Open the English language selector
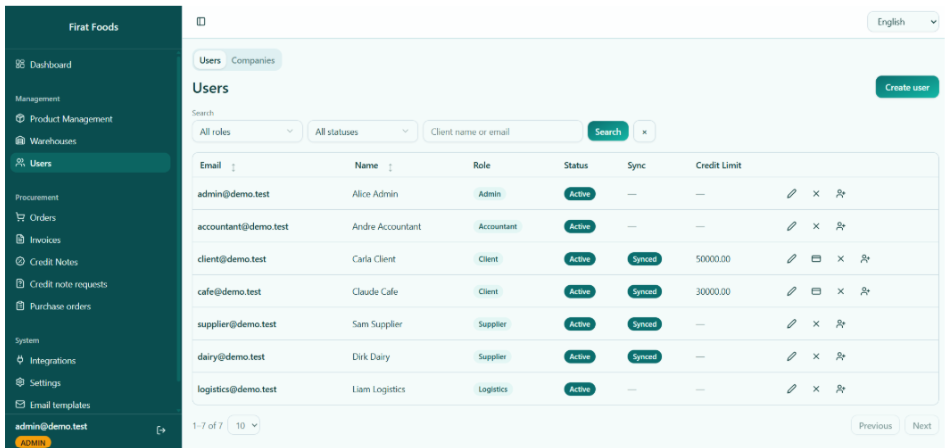 903,22
